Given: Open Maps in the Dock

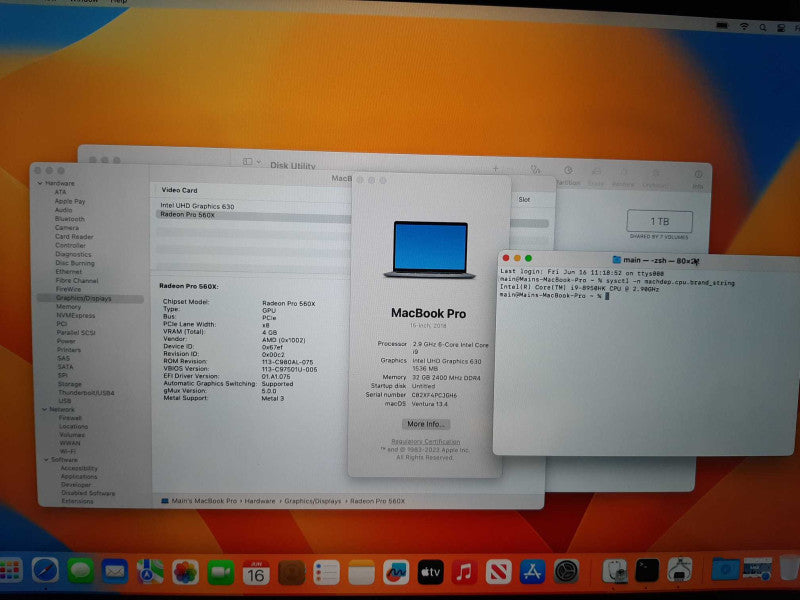Looking at the screenshot, I should [150, 572].
